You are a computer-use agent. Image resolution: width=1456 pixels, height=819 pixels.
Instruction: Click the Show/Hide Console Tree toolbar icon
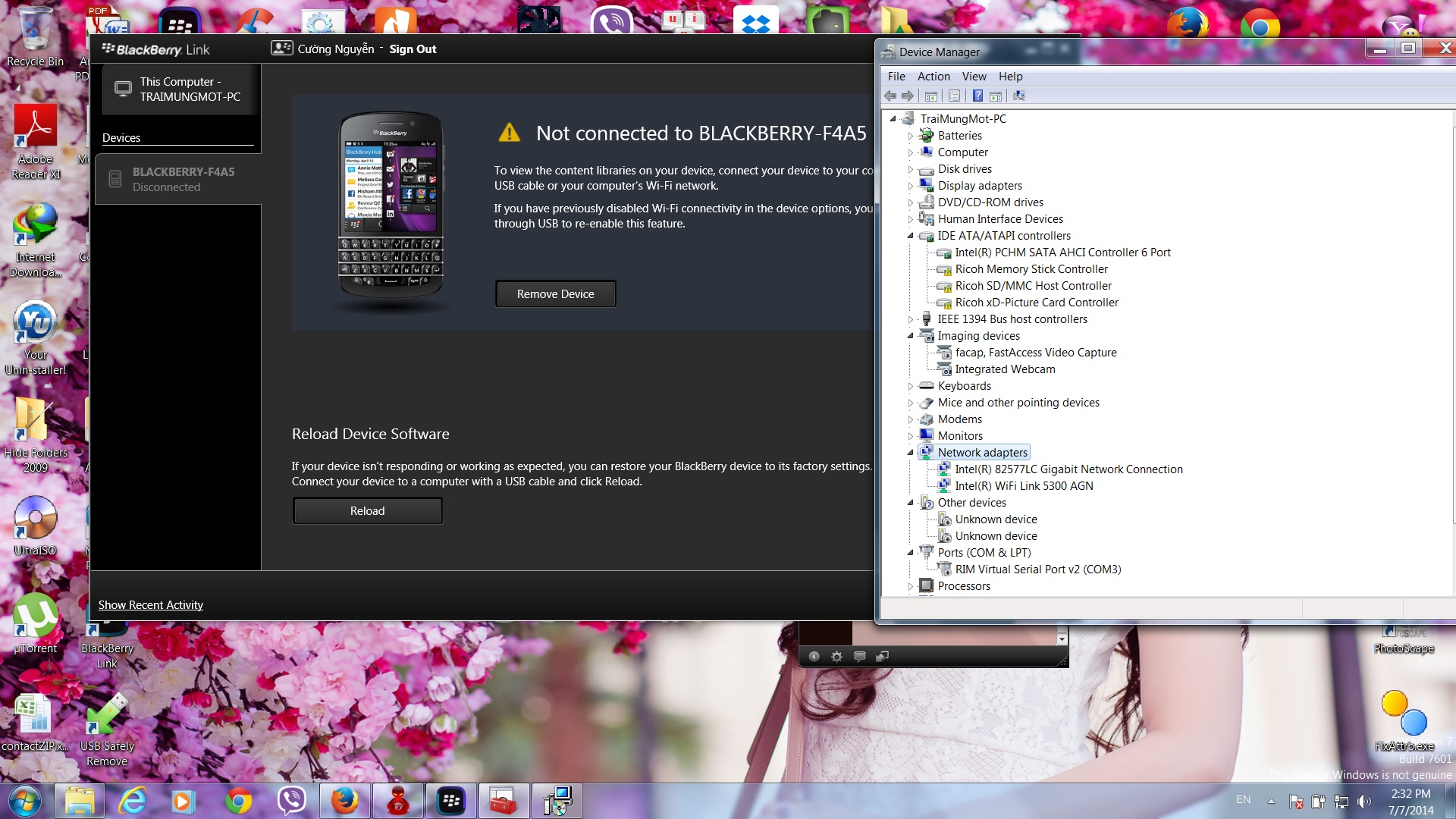coord(931,96)
